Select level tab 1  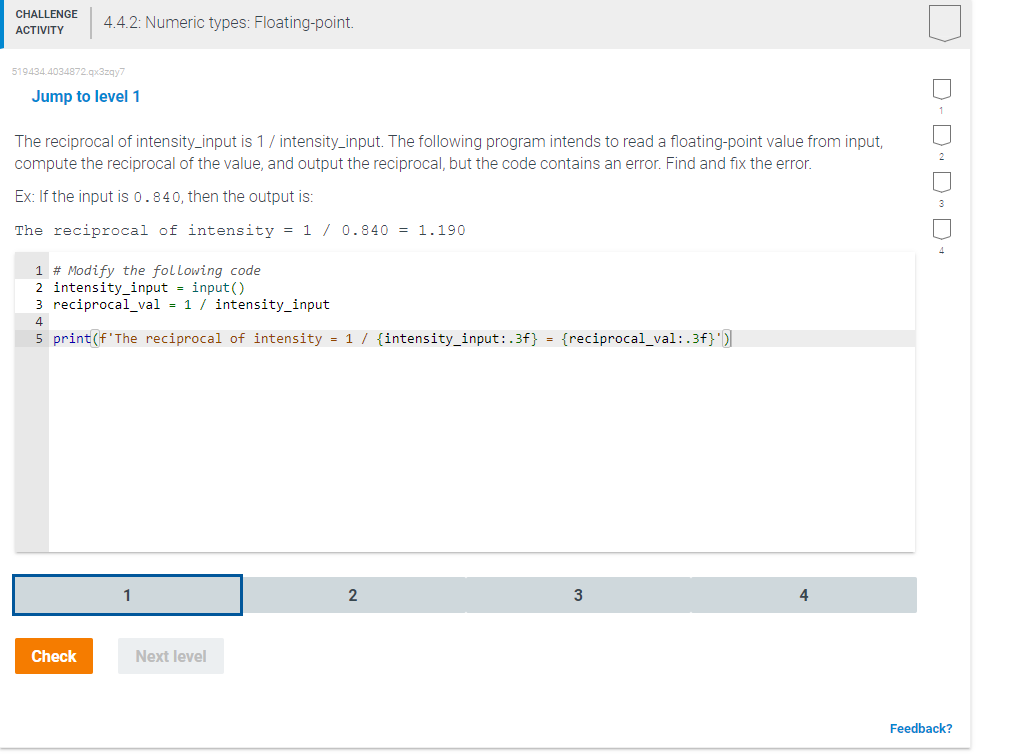(x=126, y=594)
